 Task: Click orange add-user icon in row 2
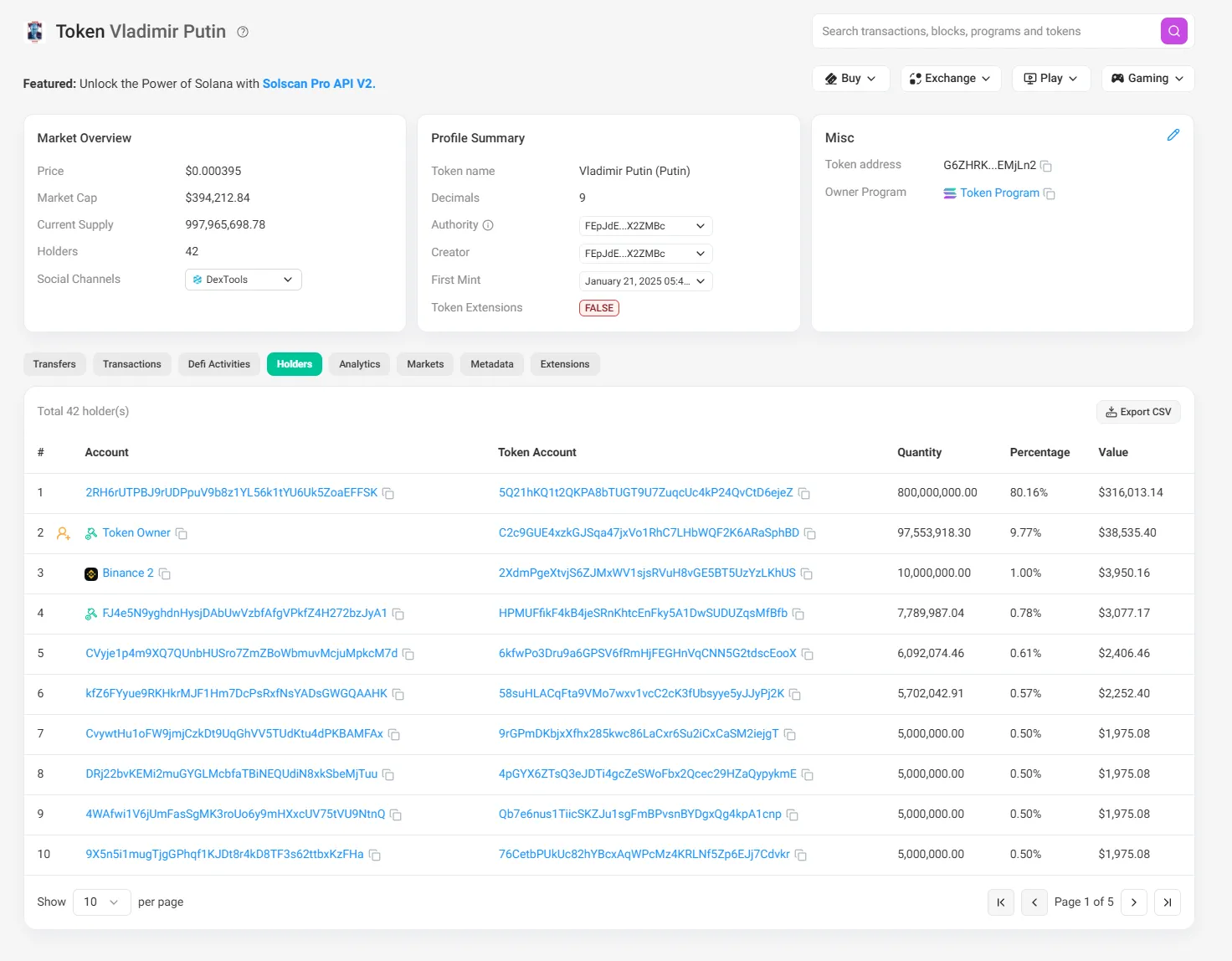coord(63,533)
